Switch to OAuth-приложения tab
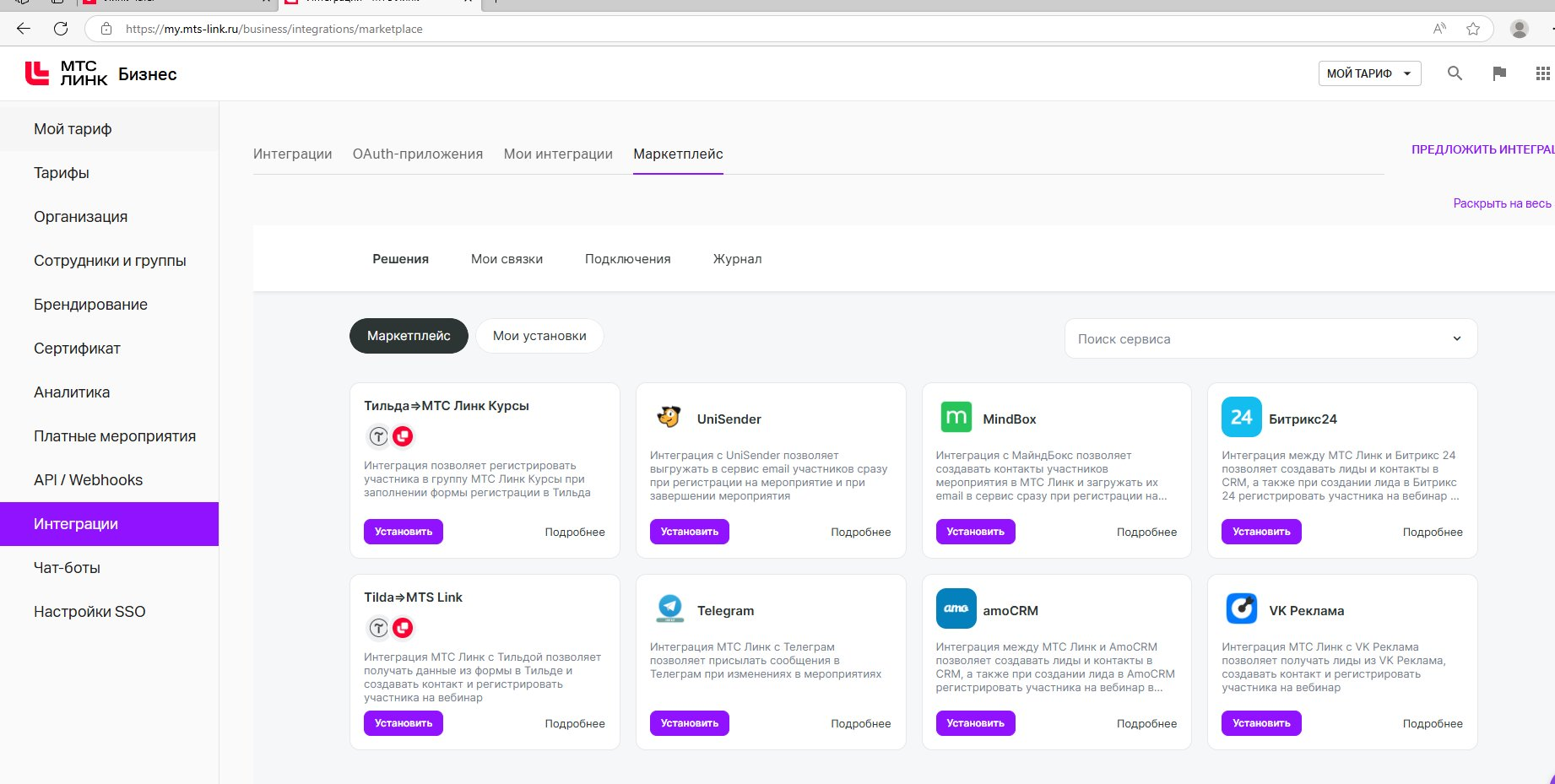 (x=418, y=154)
